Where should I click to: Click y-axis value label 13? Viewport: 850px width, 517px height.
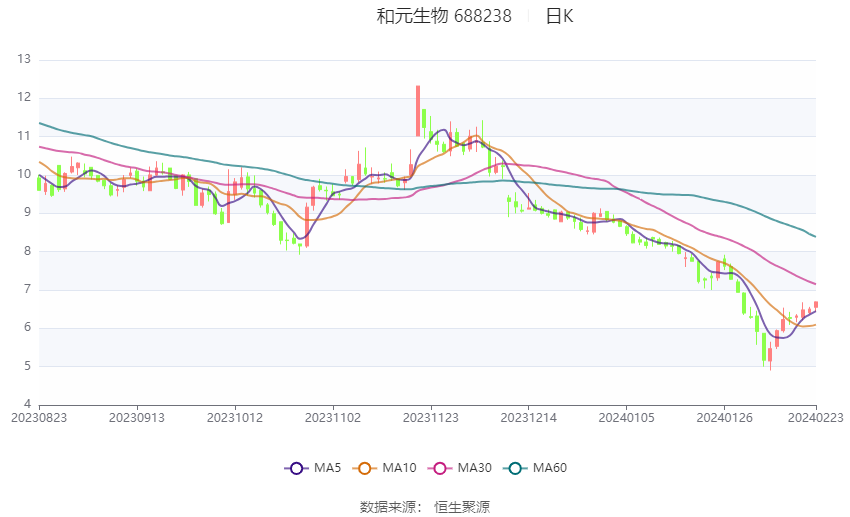coord(24,59)
